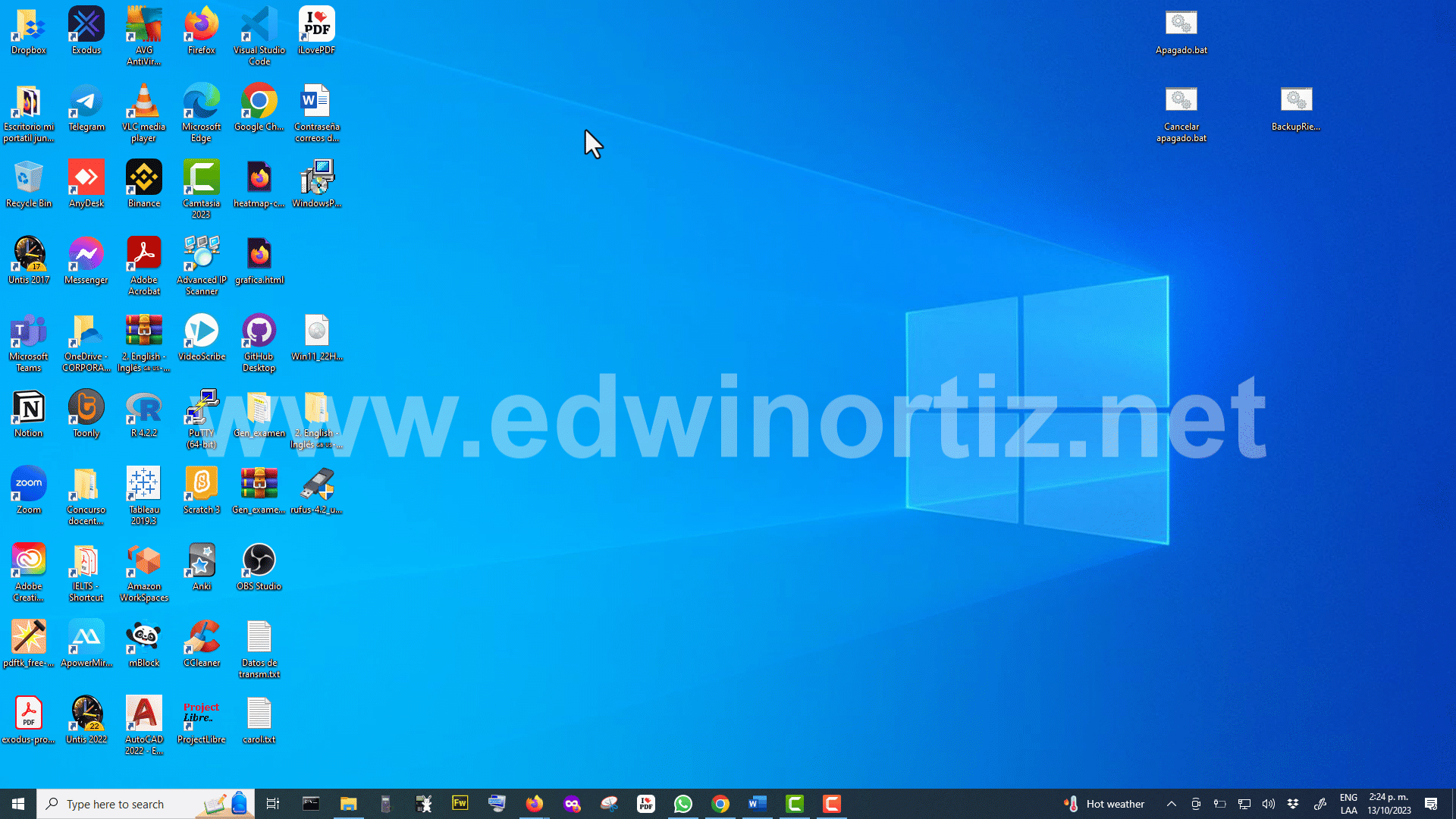Image resolution: width=1456 pixels, height=819 pixels.
Task: Click the Dropbox tray icon
Action: (x=1293, y=804)
